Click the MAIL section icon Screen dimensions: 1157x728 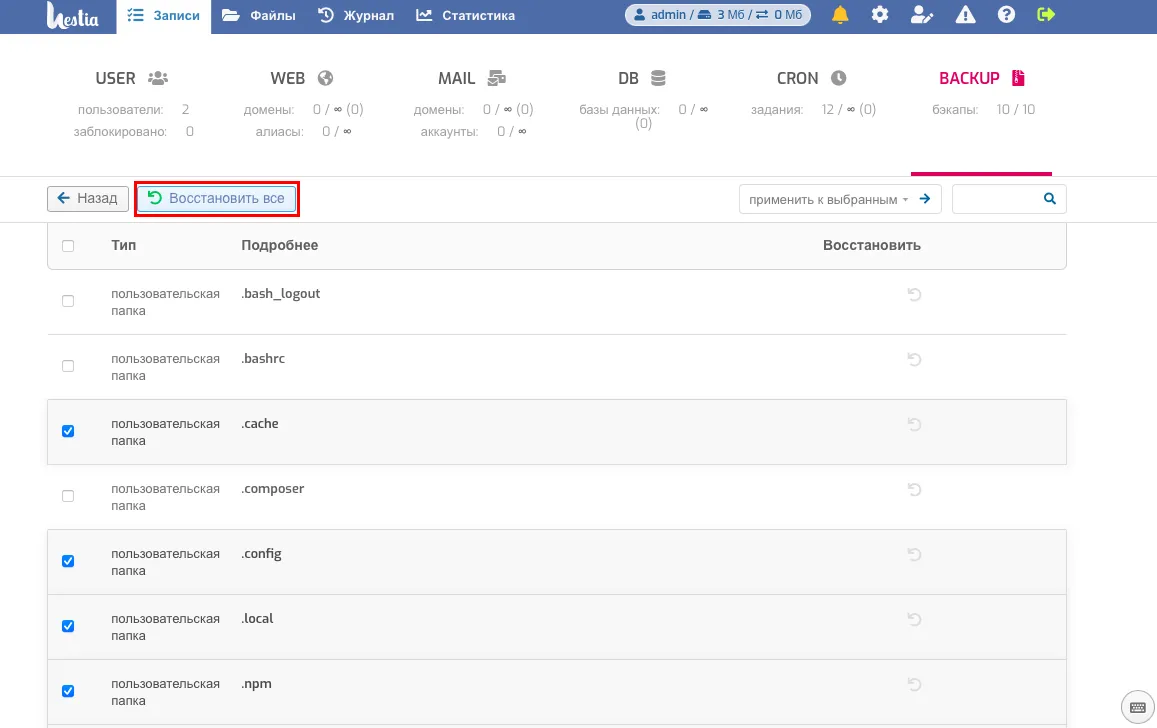(497, 78)
